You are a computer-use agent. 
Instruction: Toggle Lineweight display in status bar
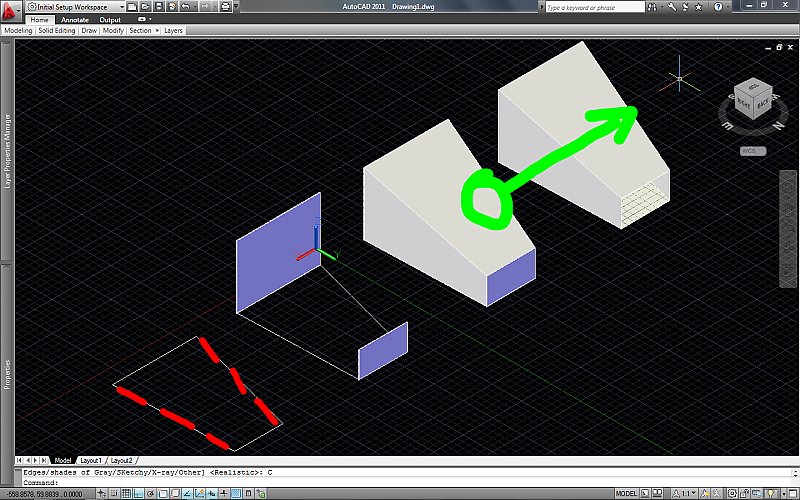223,493
